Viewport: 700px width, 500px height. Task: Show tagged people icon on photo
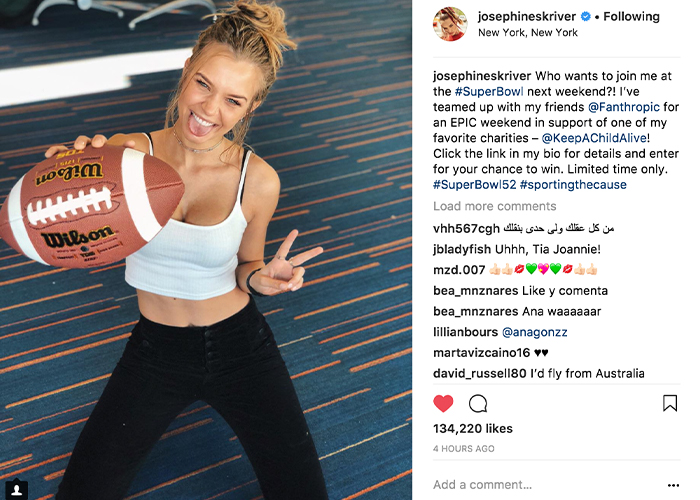[17, 490]
